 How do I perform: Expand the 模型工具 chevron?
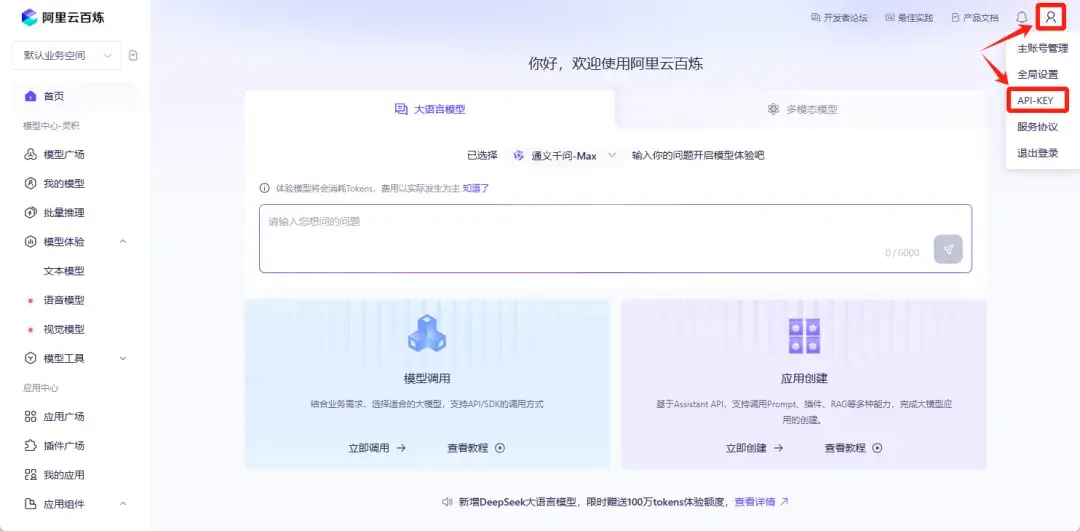coord(123,358)
